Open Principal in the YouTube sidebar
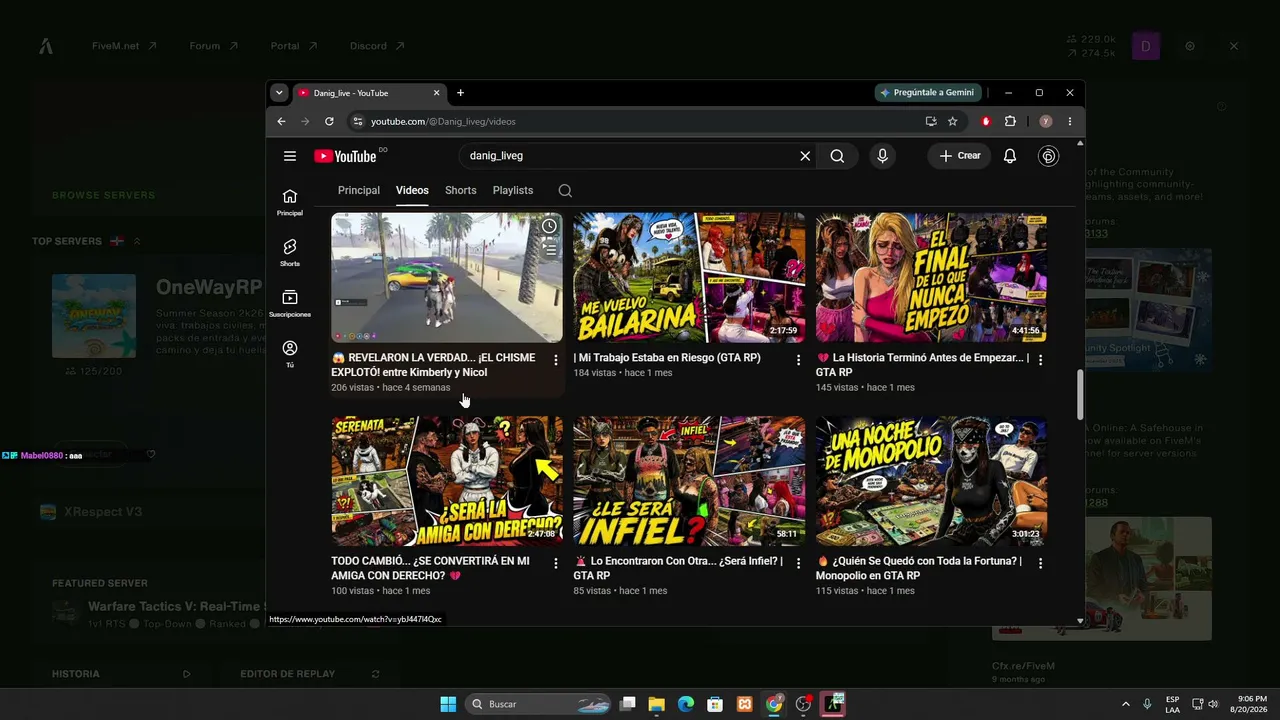This screenshot has width=1280, height=720. pos(290,202)
